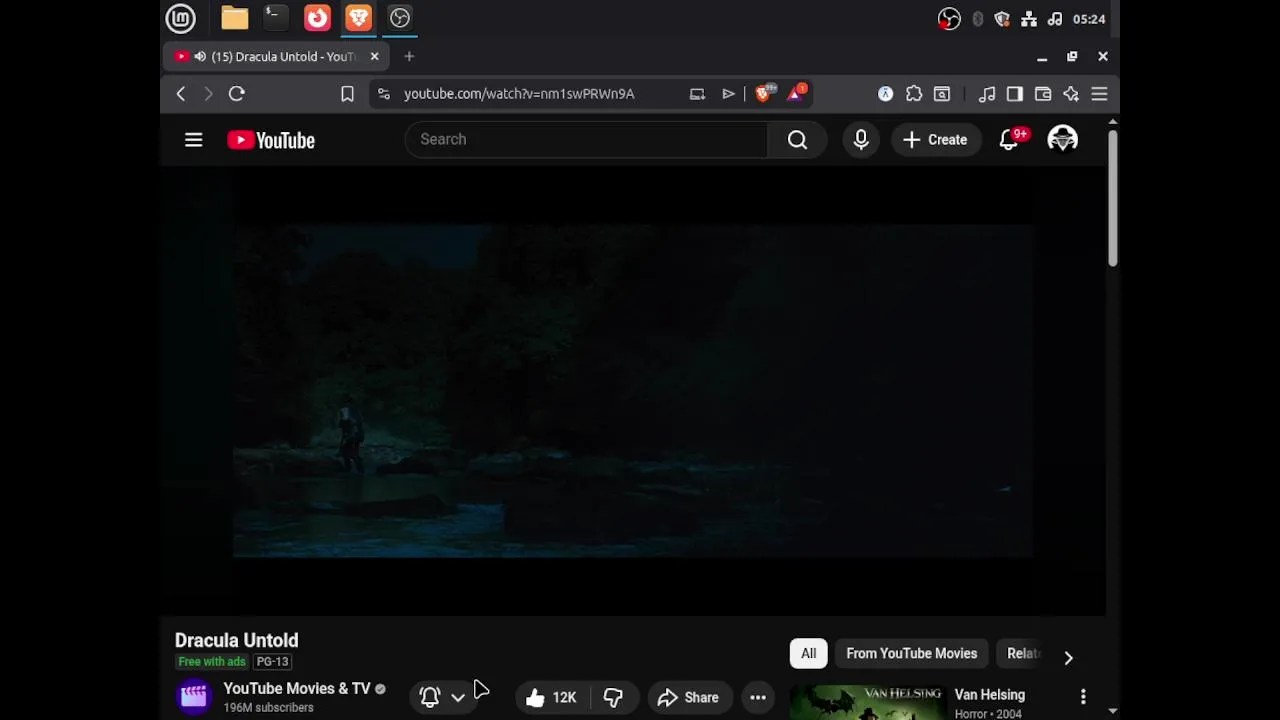1280x720 pixels.
Task: Go to the YouTube home logo
Action: point(271,140)
